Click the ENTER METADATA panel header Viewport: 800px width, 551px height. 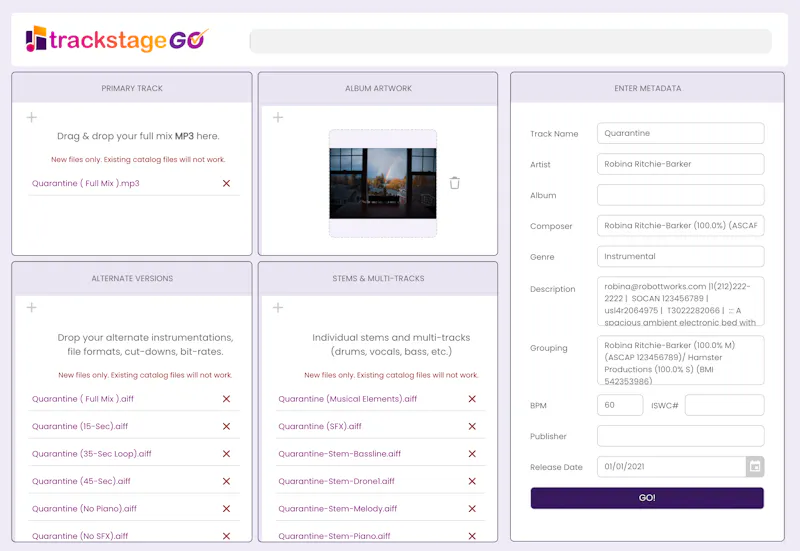coord(647,88)
